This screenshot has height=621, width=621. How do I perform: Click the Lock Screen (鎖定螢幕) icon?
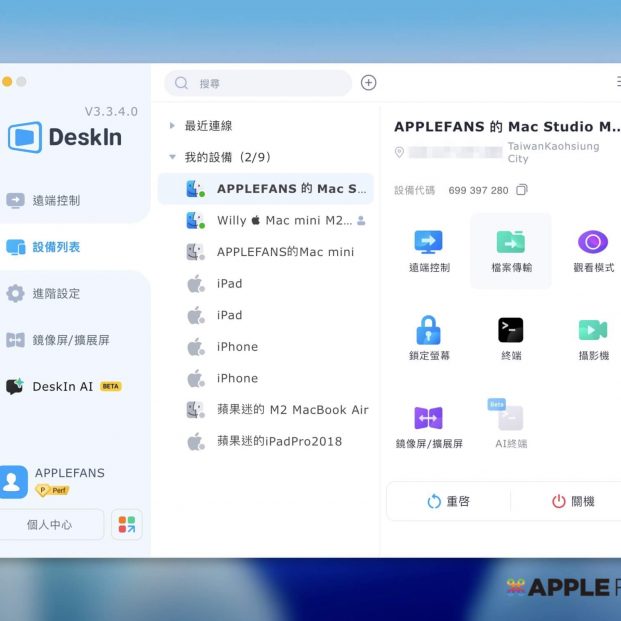[x=429, y=330]
